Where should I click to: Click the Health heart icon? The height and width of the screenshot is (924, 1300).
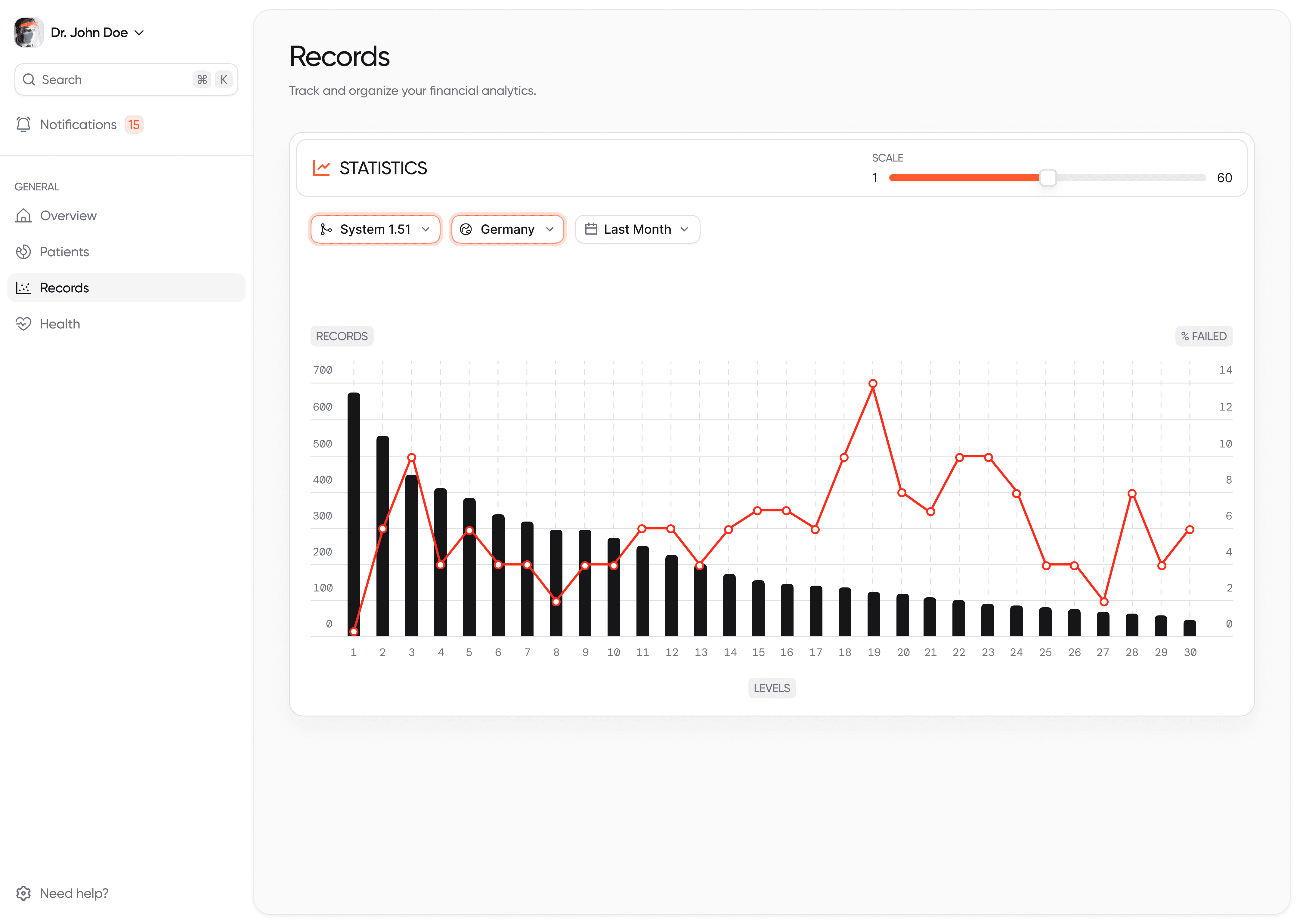[23, 324]
